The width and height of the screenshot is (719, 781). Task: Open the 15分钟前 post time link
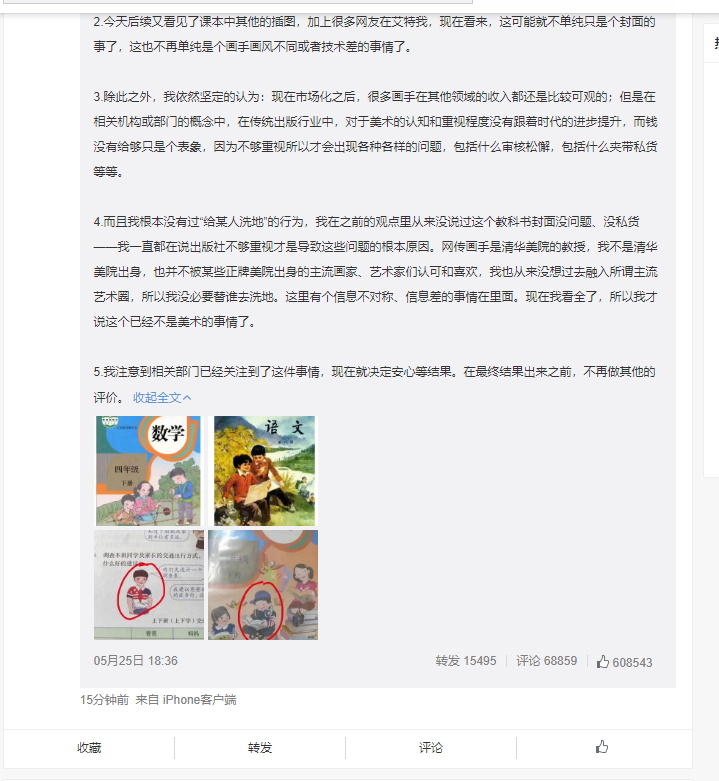(x=105, y=700)
